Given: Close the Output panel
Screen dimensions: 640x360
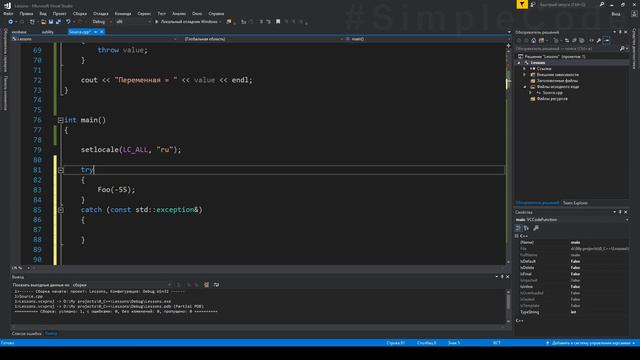Looking at the screenshot, I should (x=507, y=277).
